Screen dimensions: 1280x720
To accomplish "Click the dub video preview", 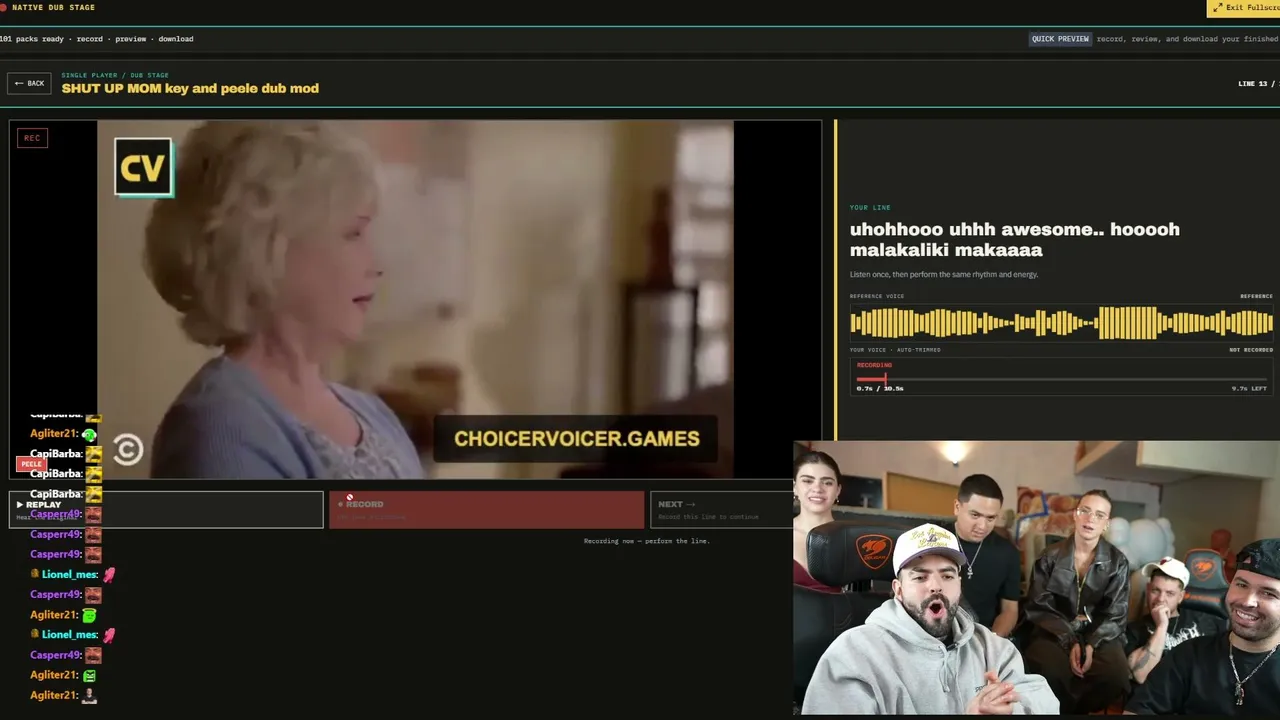I will click(x=415, y=300).
